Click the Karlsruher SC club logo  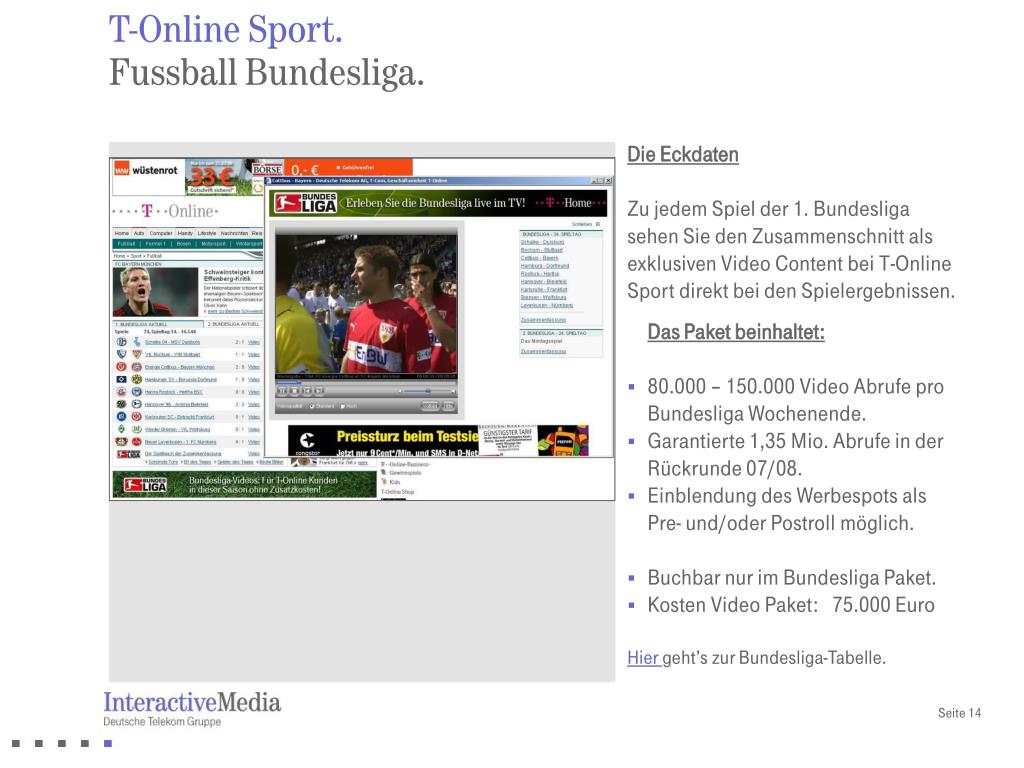pos(121,417)
